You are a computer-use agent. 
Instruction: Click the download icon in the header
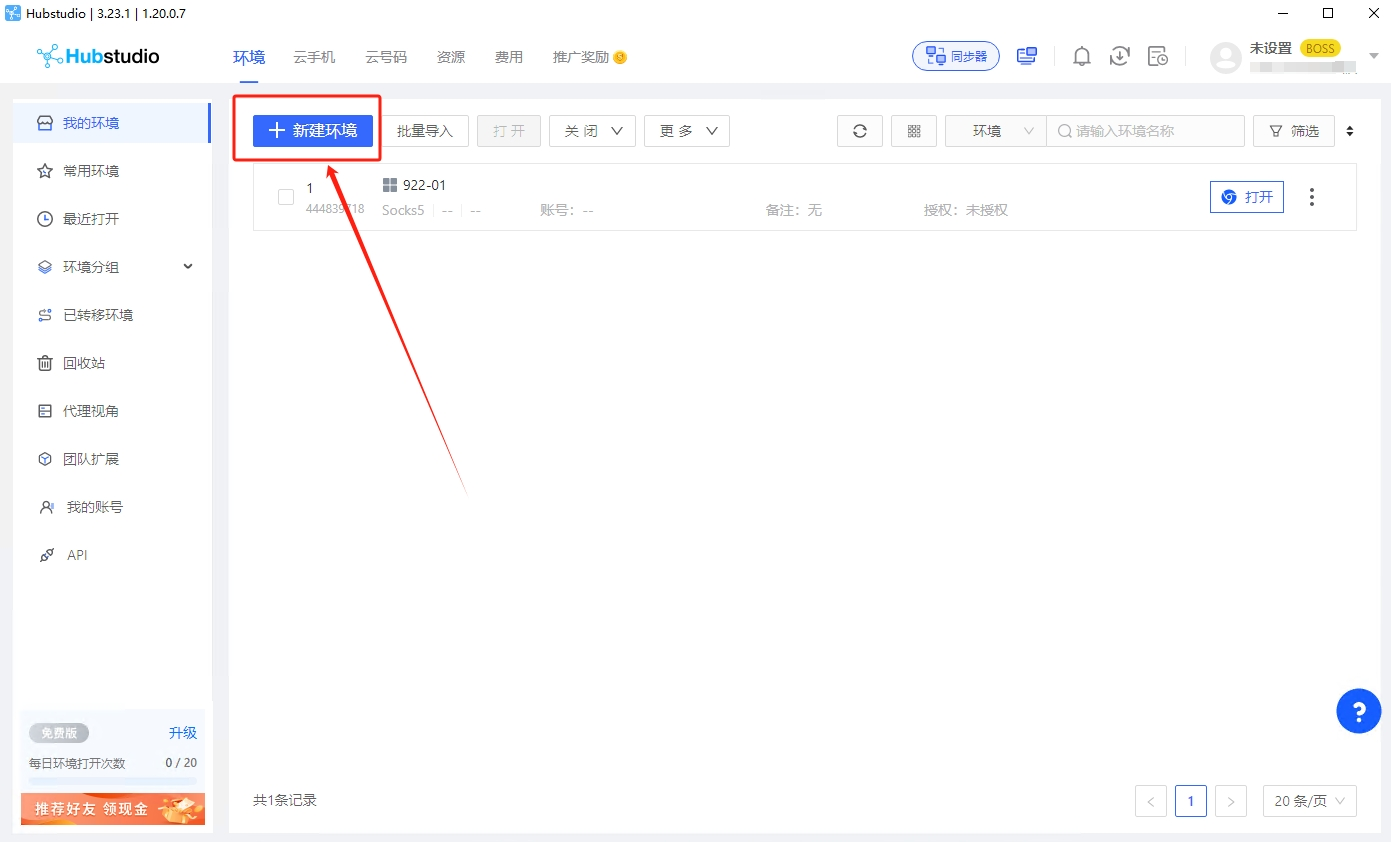tap(1119, 57)
